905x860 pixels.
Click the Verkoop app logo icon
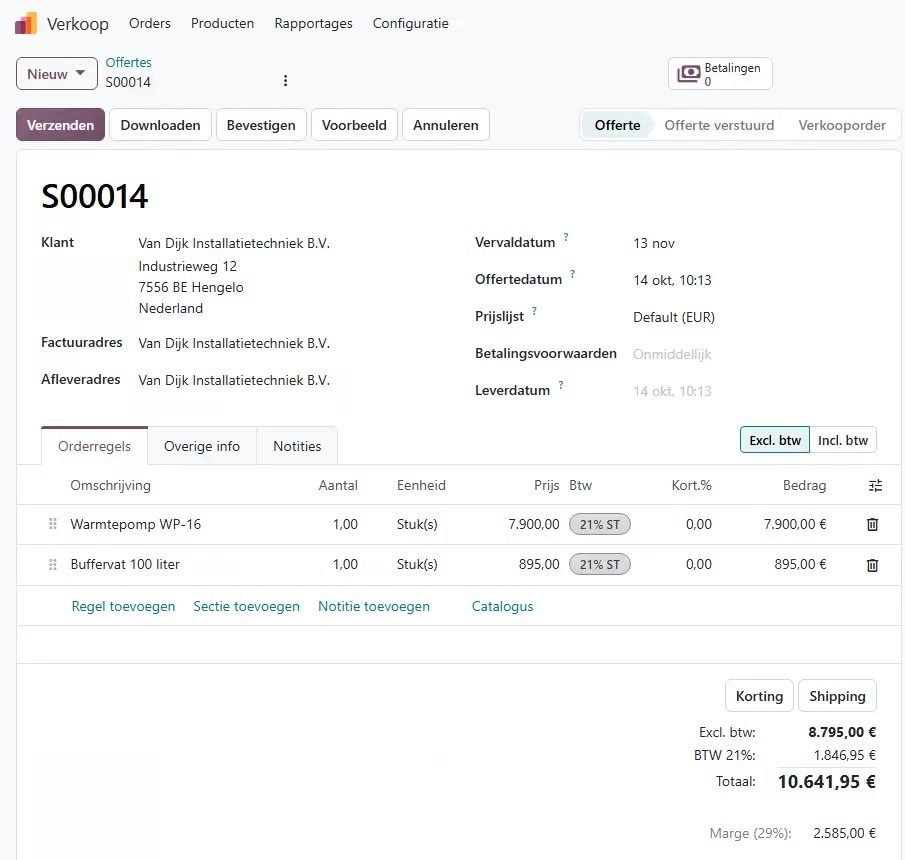click(26, 24)
